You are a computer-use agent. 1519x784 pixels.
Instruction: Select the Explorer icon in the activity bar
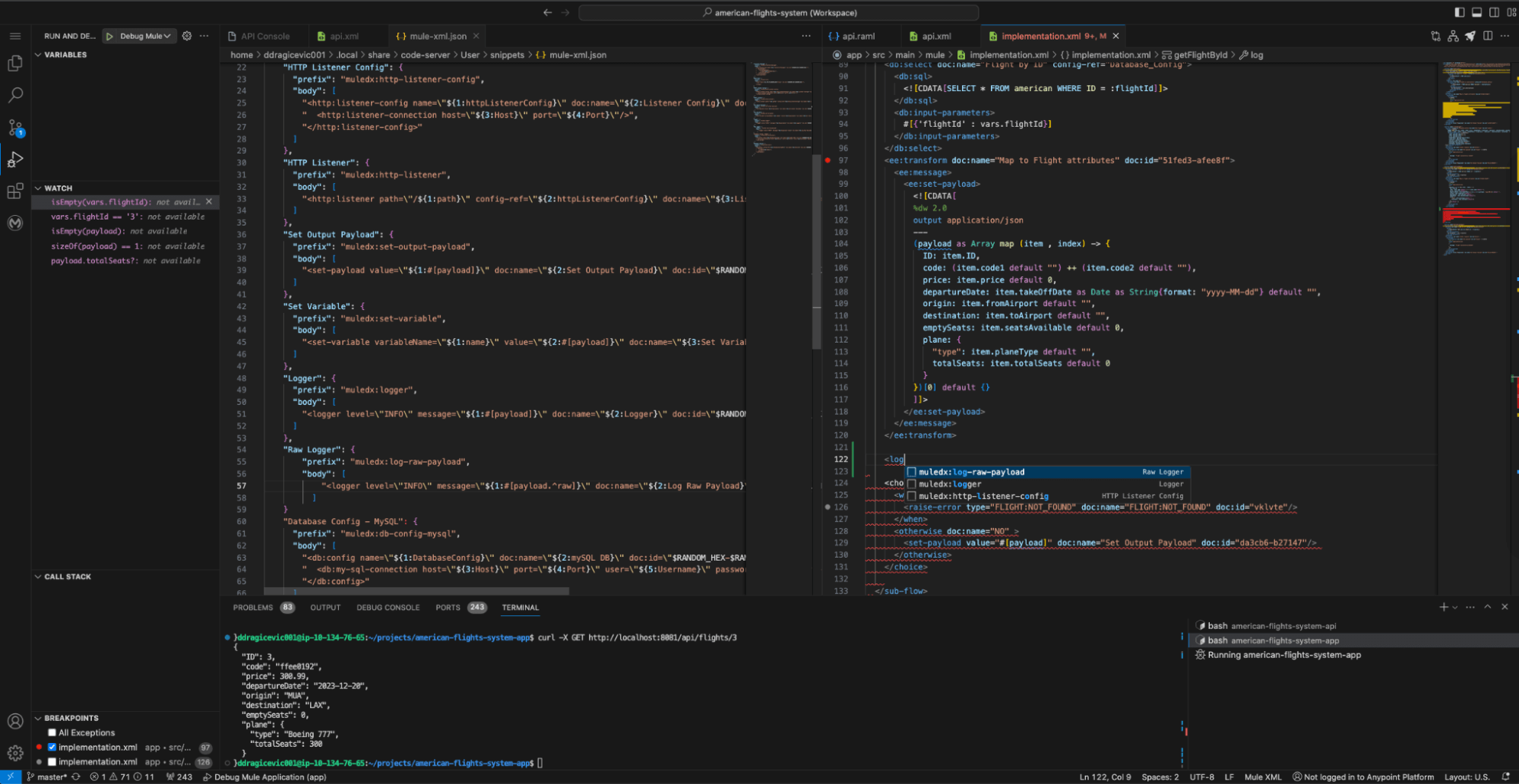(x=14, y=63)
